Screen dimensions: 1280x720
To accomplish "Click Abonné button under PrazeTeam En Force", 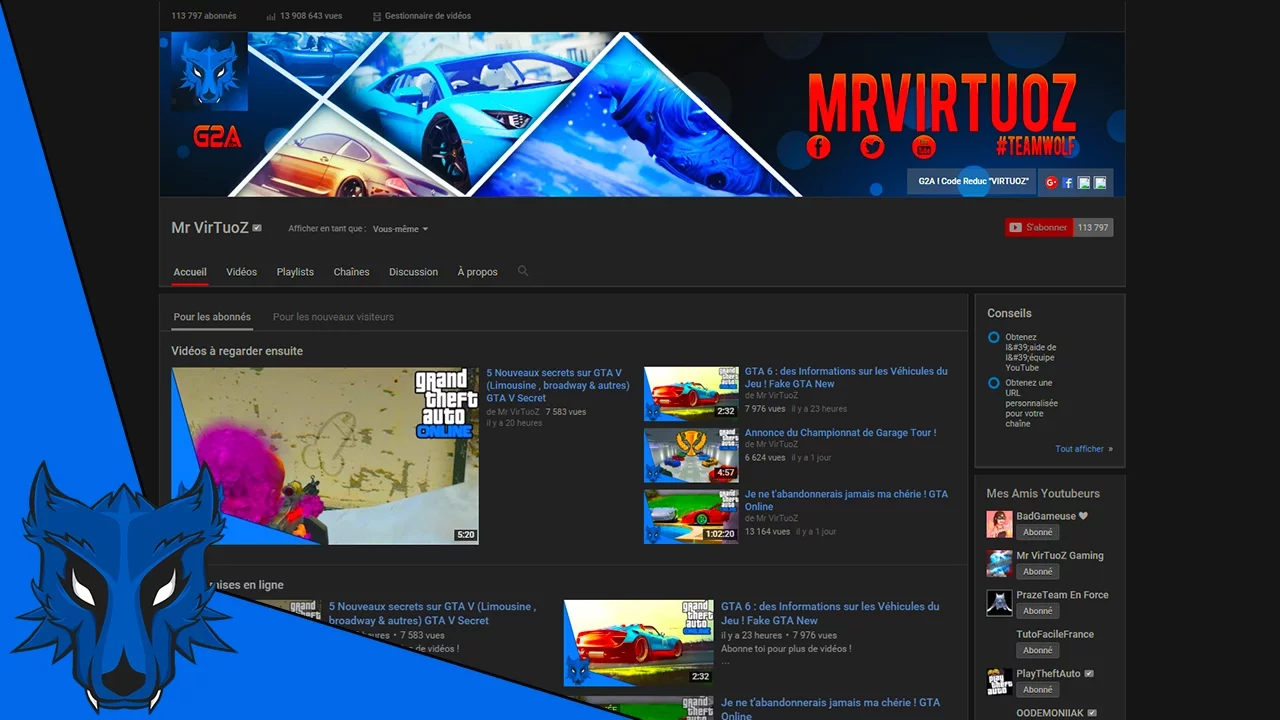I will 1037,611.
